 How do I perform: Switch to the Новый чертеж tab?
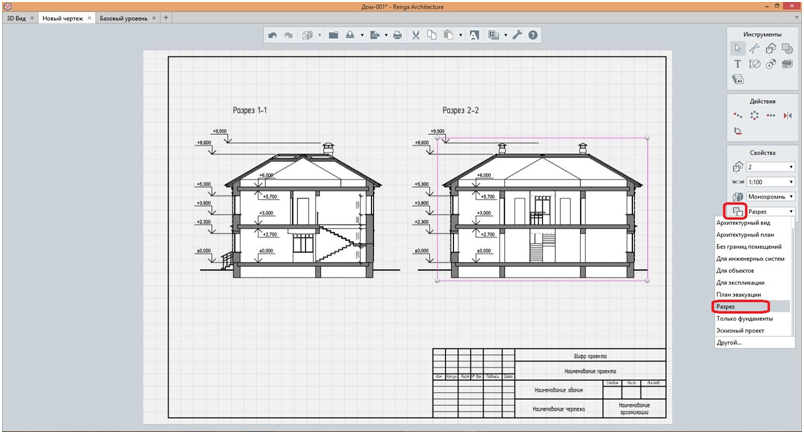click(x=63, y=18)
